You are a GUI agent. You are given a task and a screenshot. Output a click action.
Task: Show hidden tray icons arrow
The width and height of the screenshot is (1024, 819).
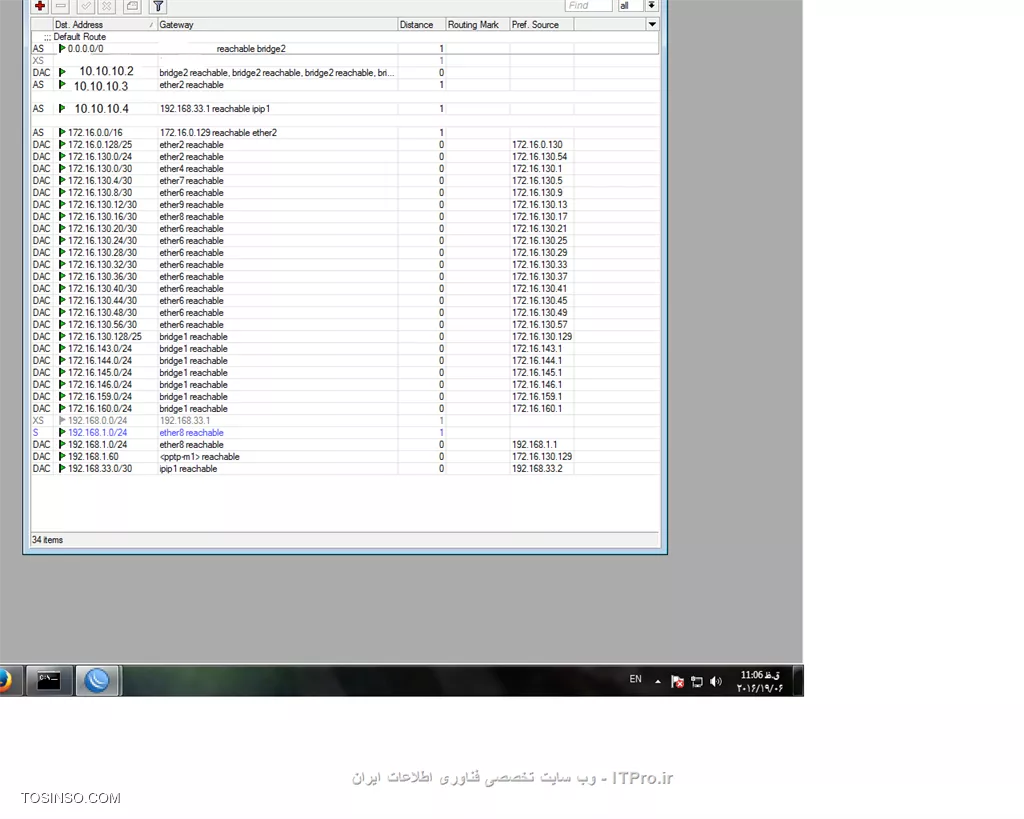coord(658,681)
